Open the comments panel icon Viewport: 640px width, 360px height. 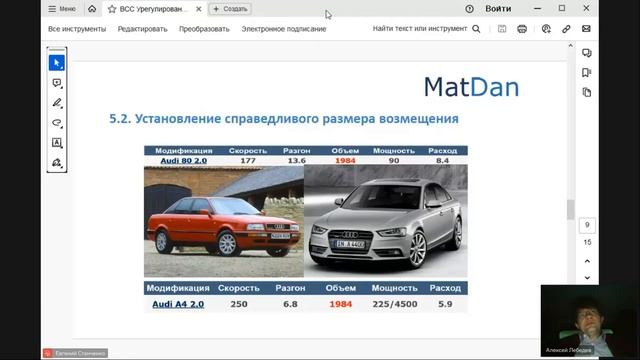[587, 53]
